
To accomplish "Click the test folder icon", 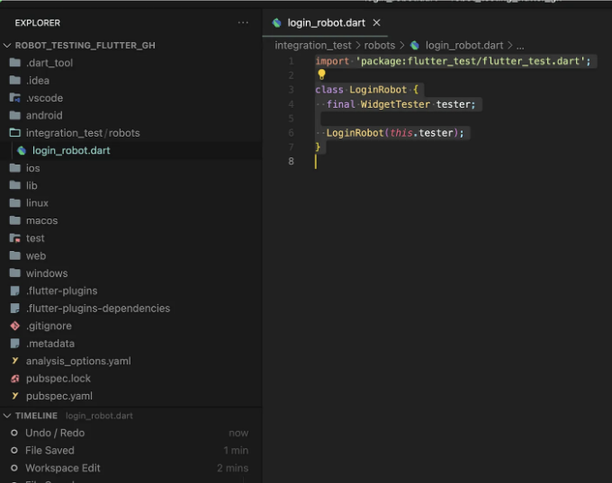I will click(x=15, y=238).
